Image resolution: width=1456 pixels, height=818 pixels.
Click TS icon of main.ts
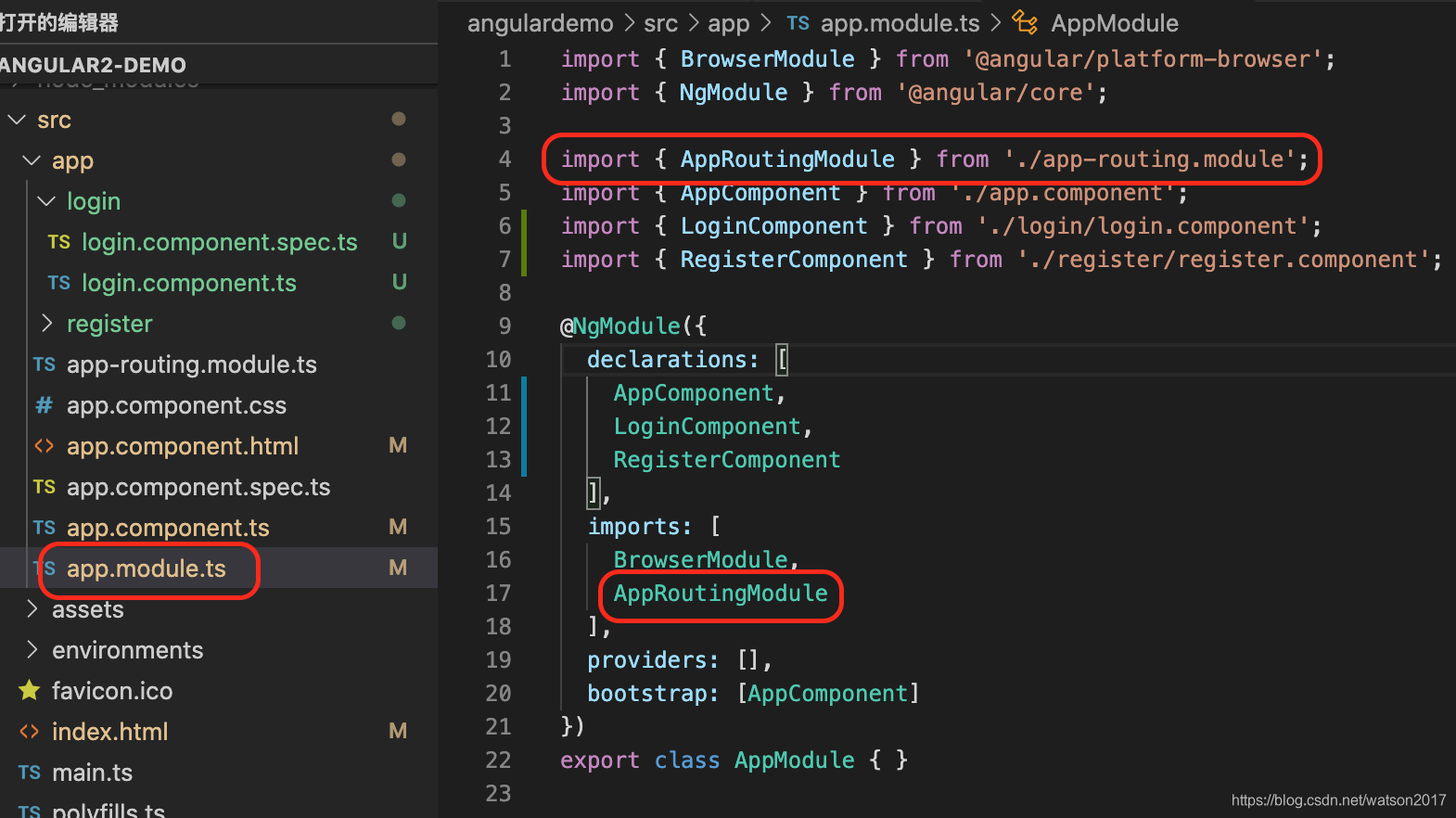[x=30, y=773]
